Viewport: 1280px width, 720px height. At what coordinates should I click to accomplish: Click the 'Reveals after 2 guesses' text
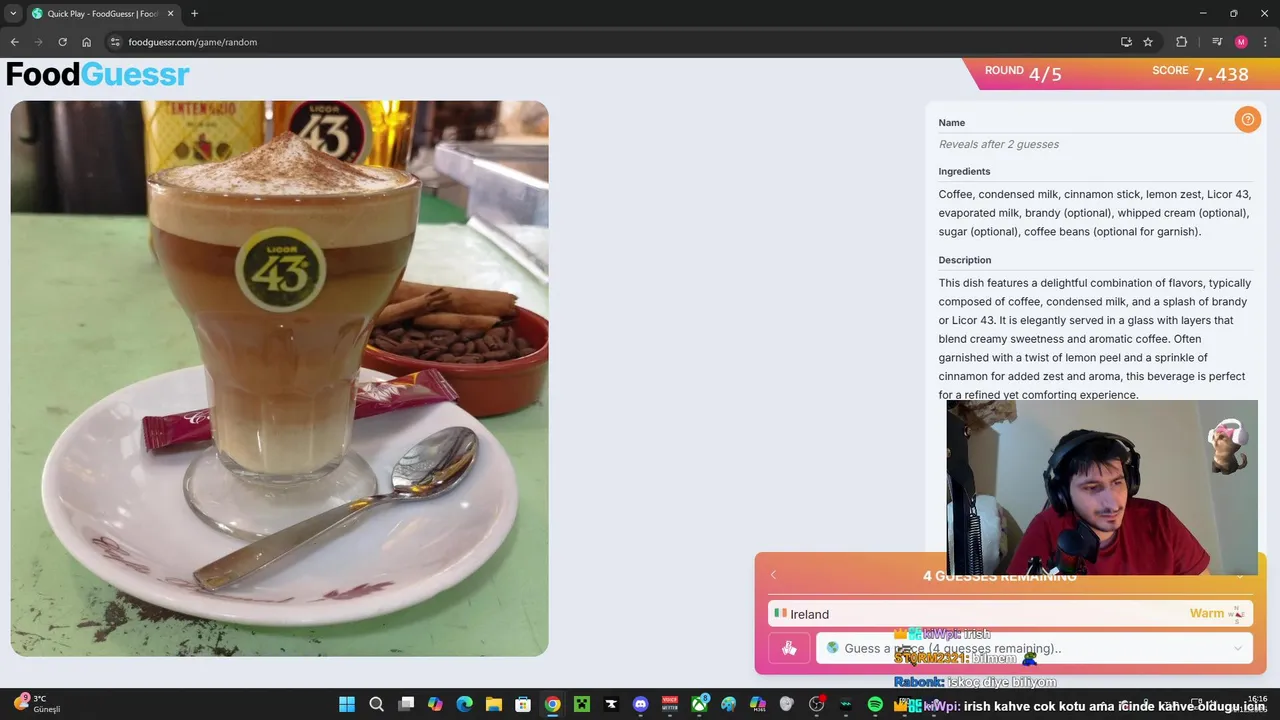click(998, 144)
